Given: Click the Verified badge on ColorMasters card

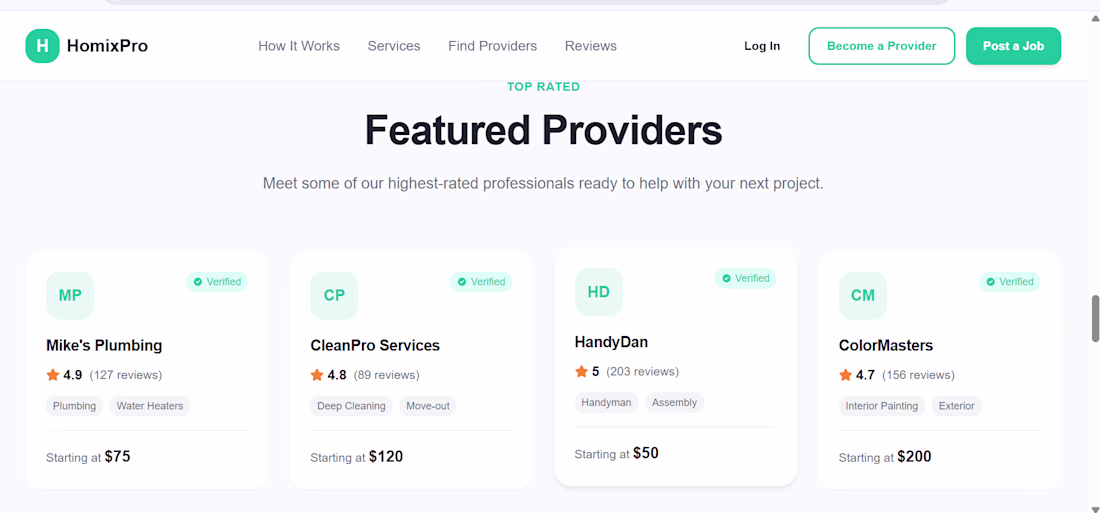Looking at the screenshot, I should (x=1009, y=282).
